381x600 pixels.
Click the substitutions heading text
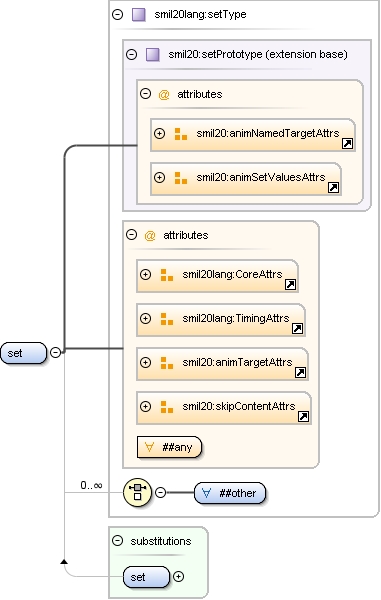point(161,541)
